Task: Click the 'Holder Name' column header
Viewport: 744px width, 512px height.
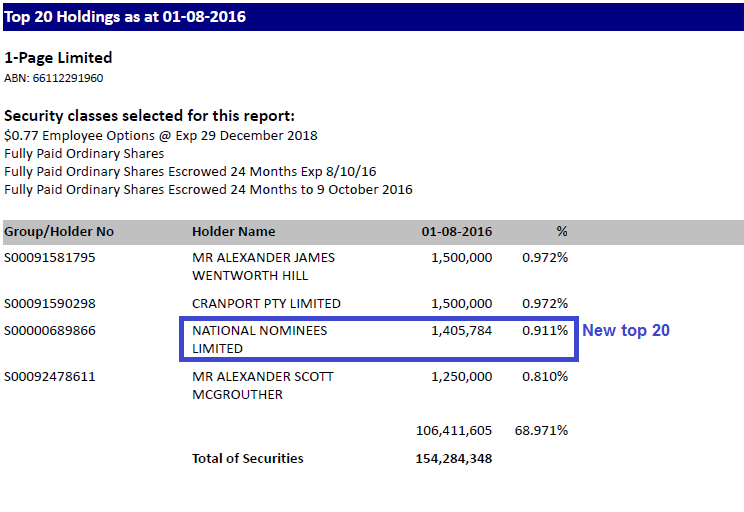Action: (x=233, y=232)
